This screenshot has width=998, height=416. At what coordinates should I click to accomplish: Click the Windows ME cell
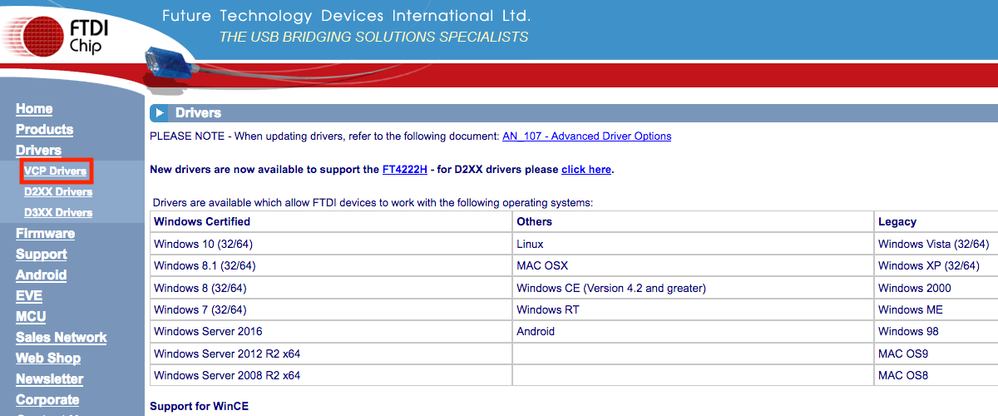936,310
